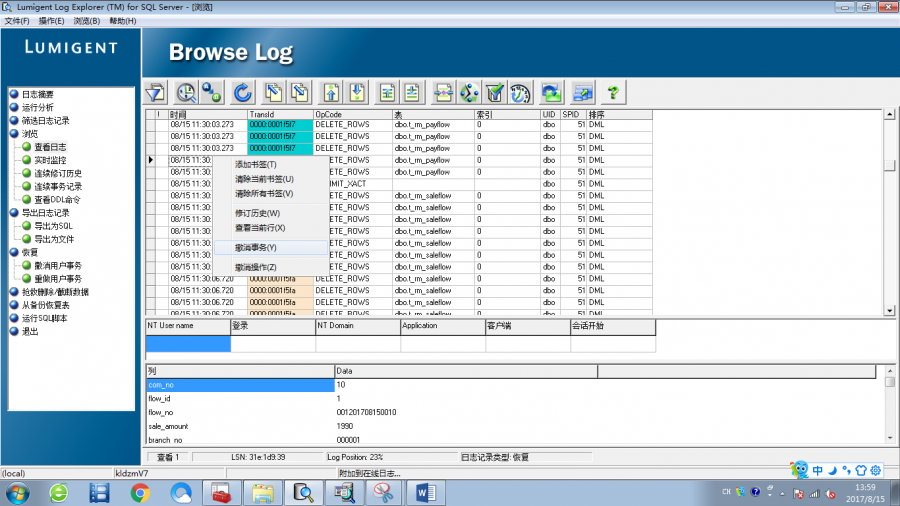Viewport: 900px width, 506px height.
Task: Choose 撤消操作(Z) from context menu
Action: coord(270,267)
